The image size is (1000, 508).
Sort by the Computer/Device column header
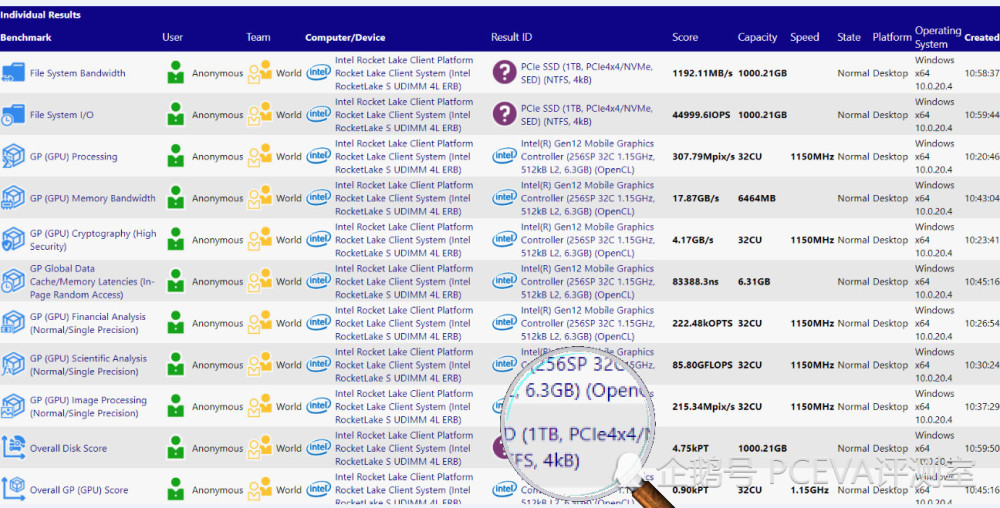[x=345, y=38]
